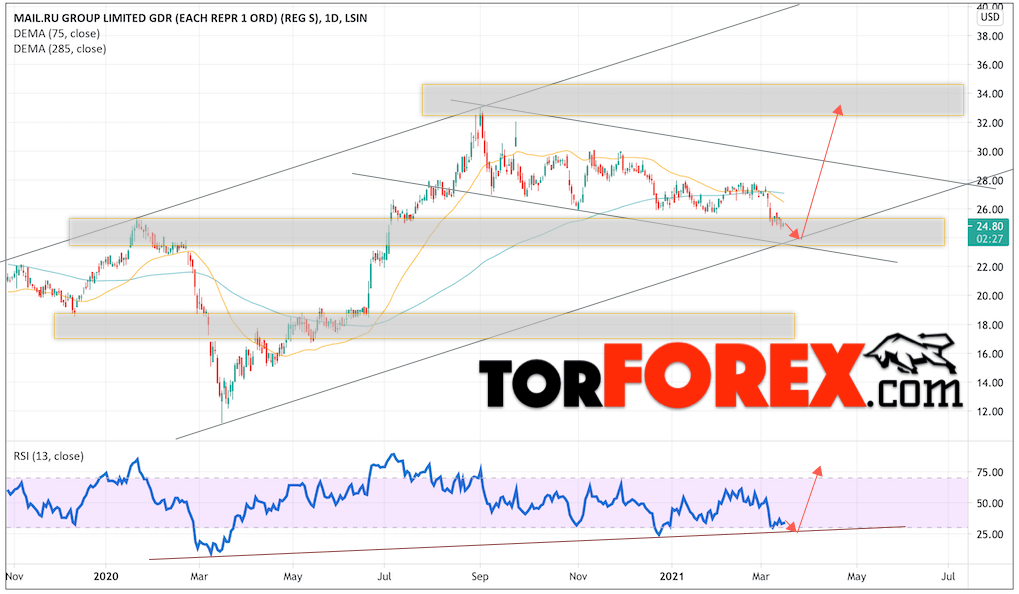Click the 22.00 price axis label
The width and height of the screenshot is (1019, 594).
click(989, 267)
